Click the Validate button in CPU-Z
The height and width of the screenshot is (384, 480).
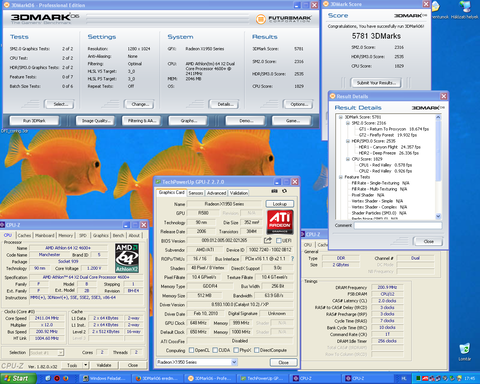[104, 365]
